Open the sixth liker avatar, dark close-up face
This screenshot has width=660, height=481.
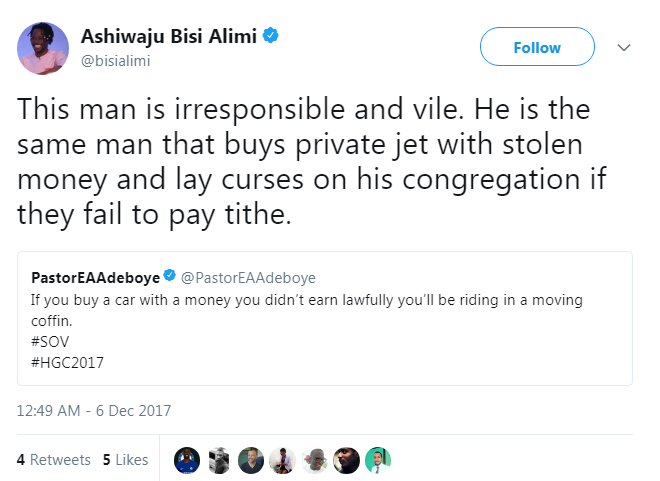(x=345, y=460)
